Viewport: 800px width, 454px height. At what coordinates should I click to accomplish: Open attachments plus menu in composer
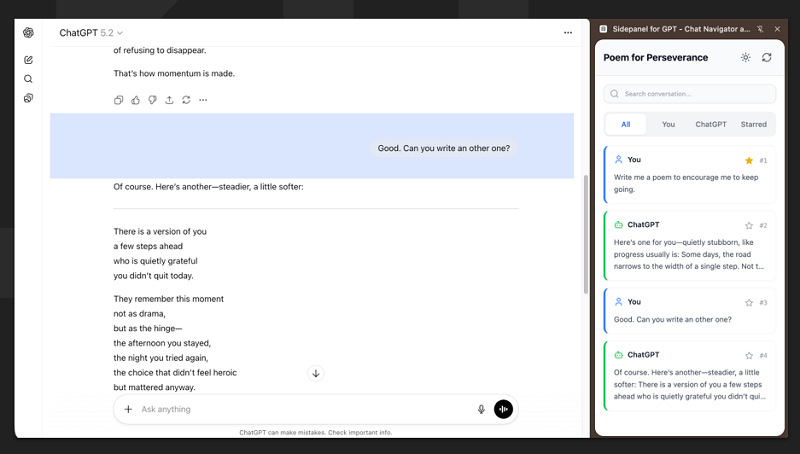click(x=128, y=409)
